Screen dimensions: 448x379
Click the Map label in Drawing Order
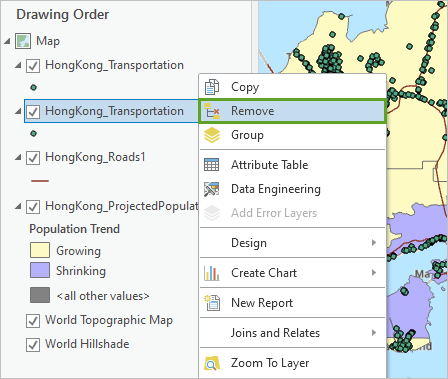[48, 41]
